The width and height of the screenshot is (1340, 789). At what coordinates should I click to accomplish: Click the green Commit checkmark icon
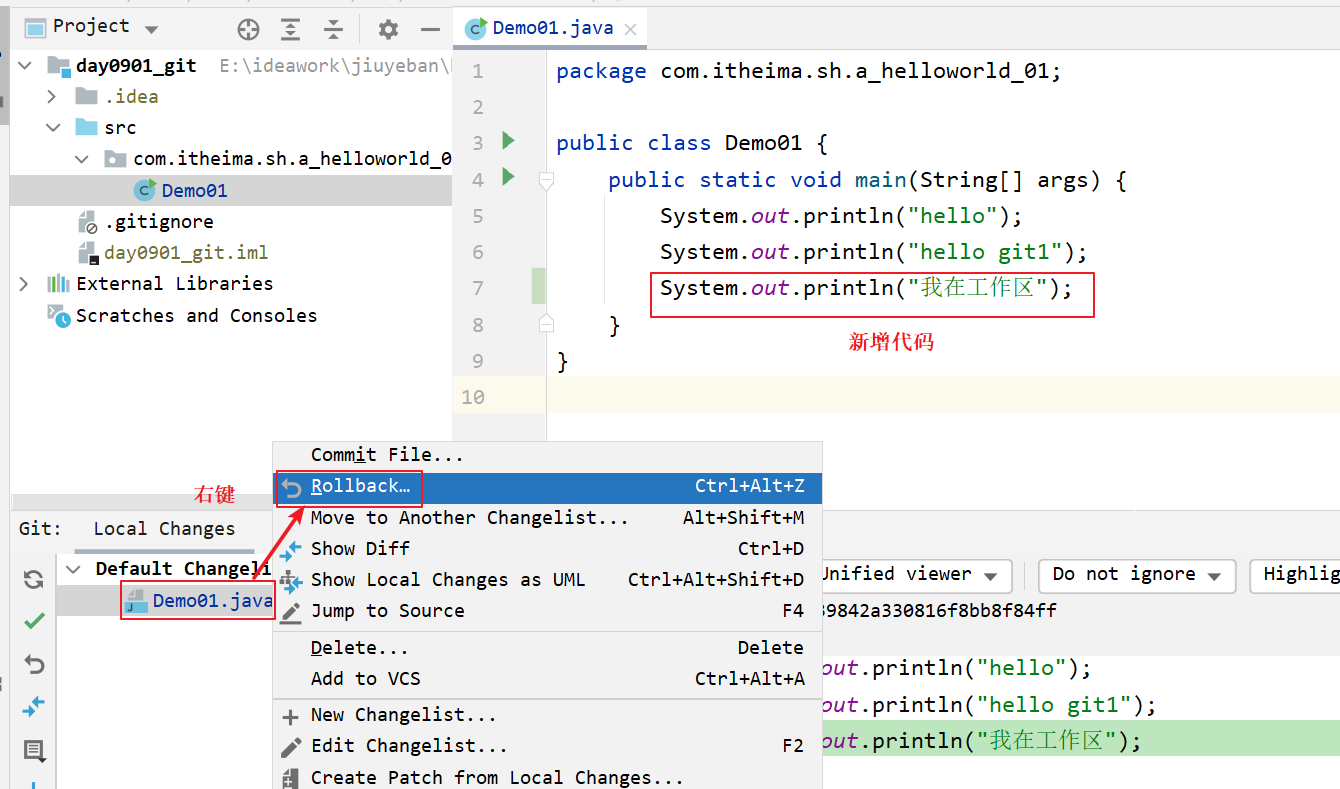[x=34, y=621]
